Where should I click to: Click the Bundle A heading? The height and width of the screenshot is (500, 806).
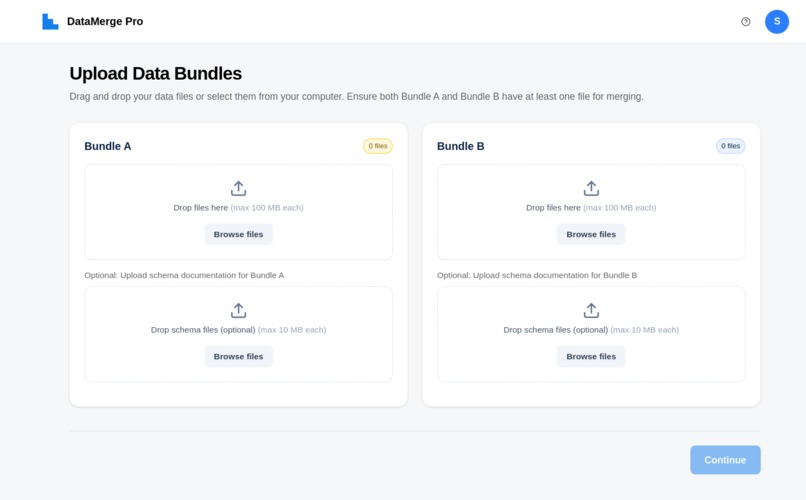pos(107,146)
